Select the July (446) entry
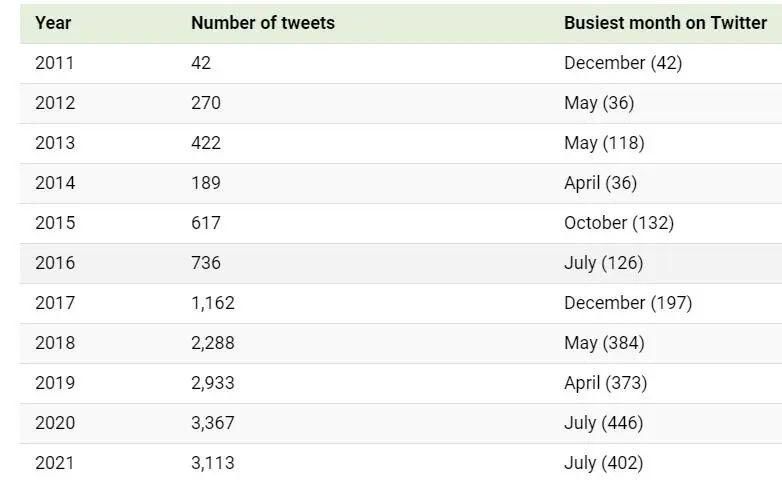The image size is (782, 484). pyautogui.click(x=603, y=423)
